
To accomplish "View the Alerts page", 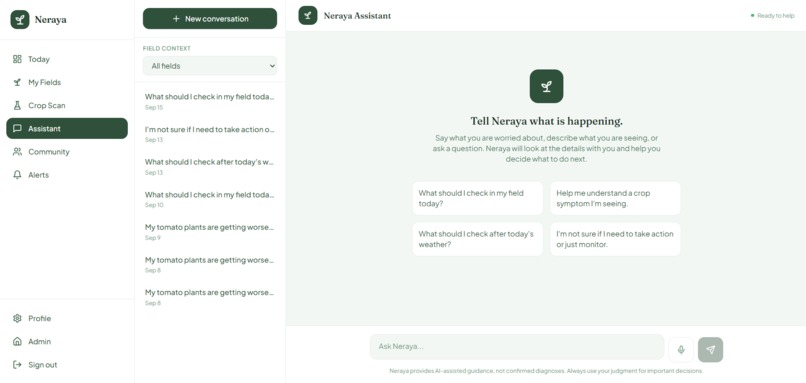I will click(67, 175).
